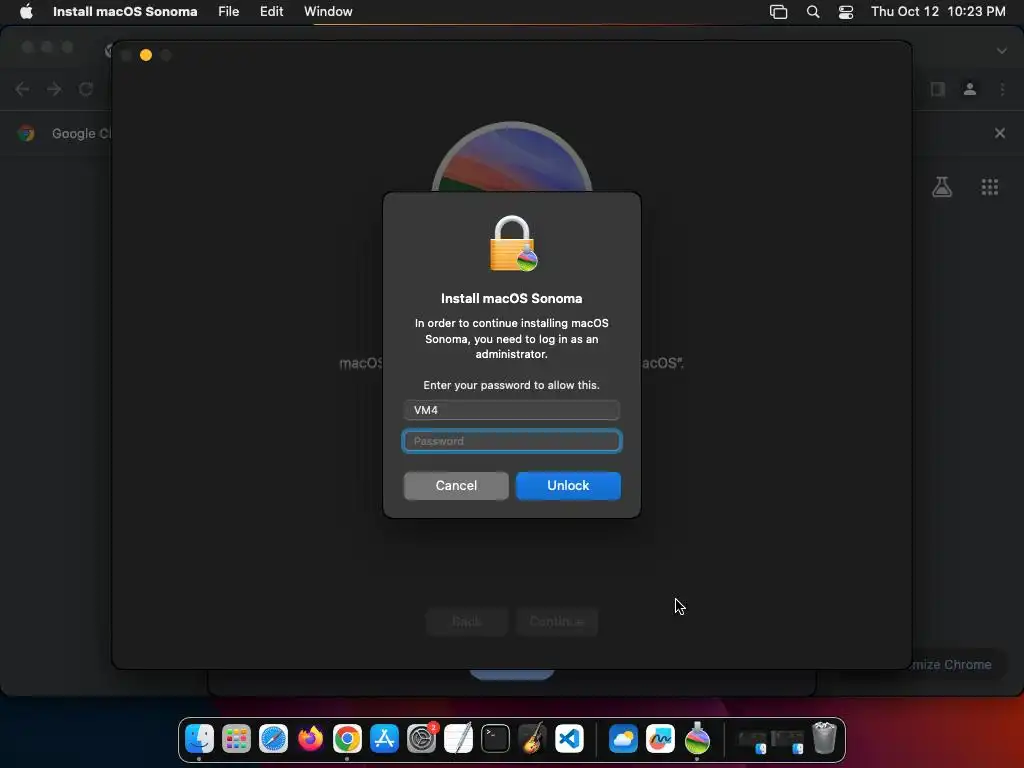1024x768 pixels.
Task: Open App Store from the Dock
Action: [x=384, y=739]
